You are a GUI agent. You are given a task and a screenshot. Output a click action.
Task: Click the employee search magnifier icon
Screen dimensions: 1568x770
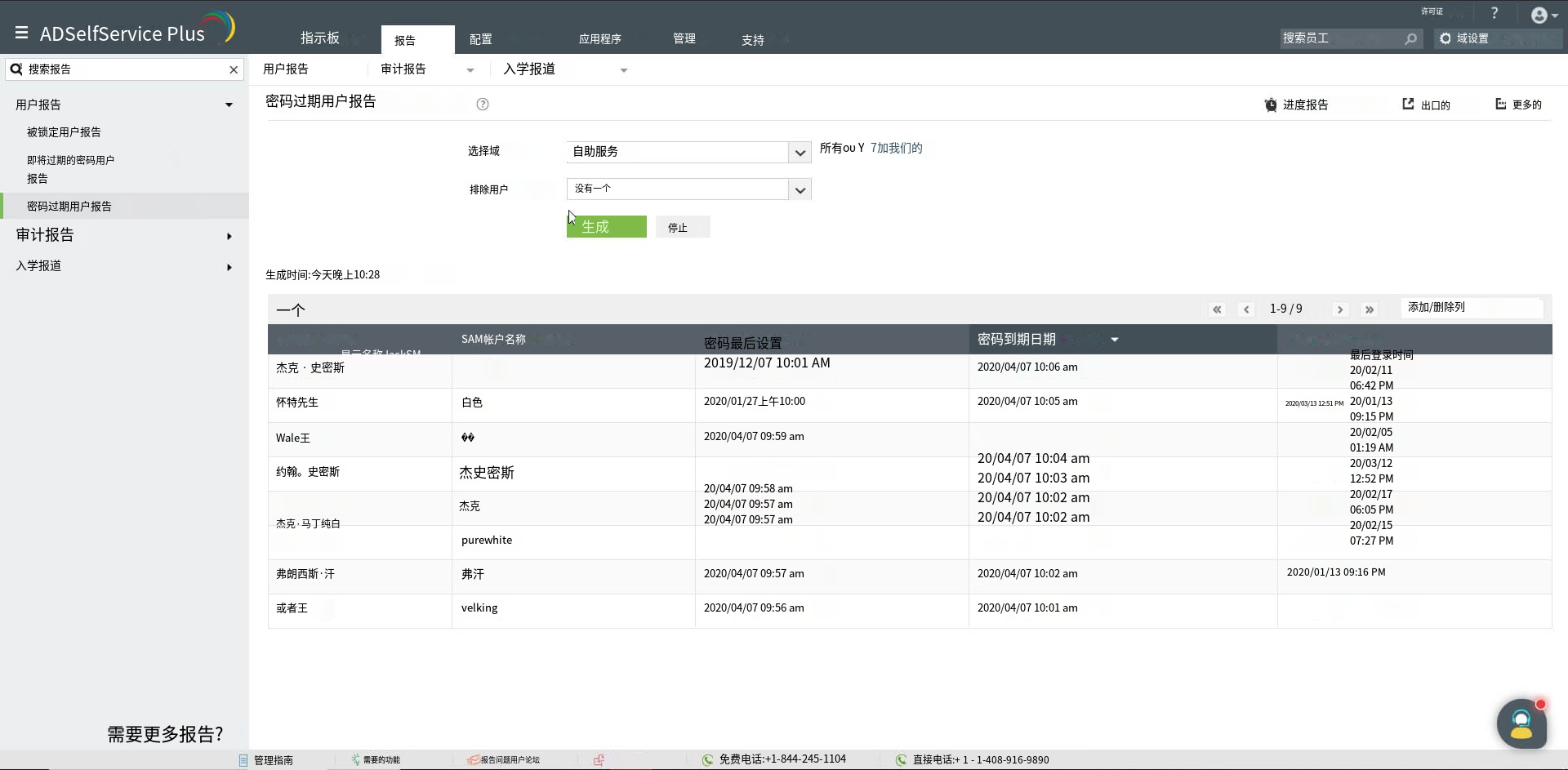[x=1410, y=38]
